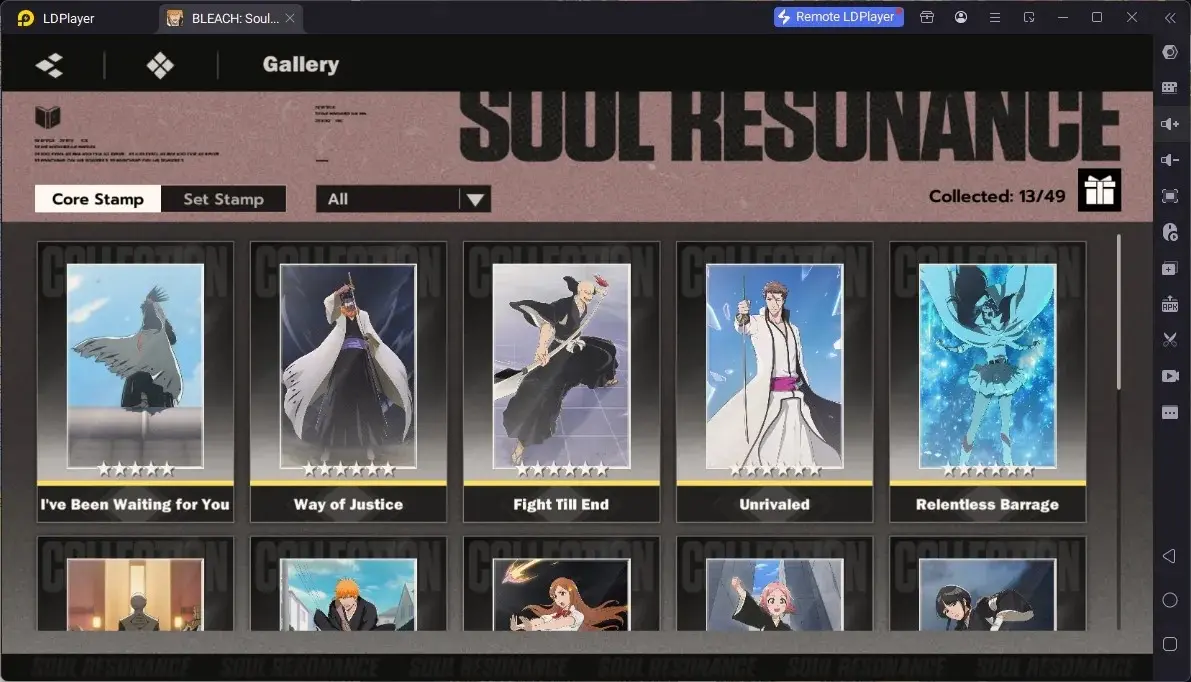Viewport: 1191px width, 682px height.
Task: Open LDPlayer's hamburger menu in title bar
Action: coord(994,17)
